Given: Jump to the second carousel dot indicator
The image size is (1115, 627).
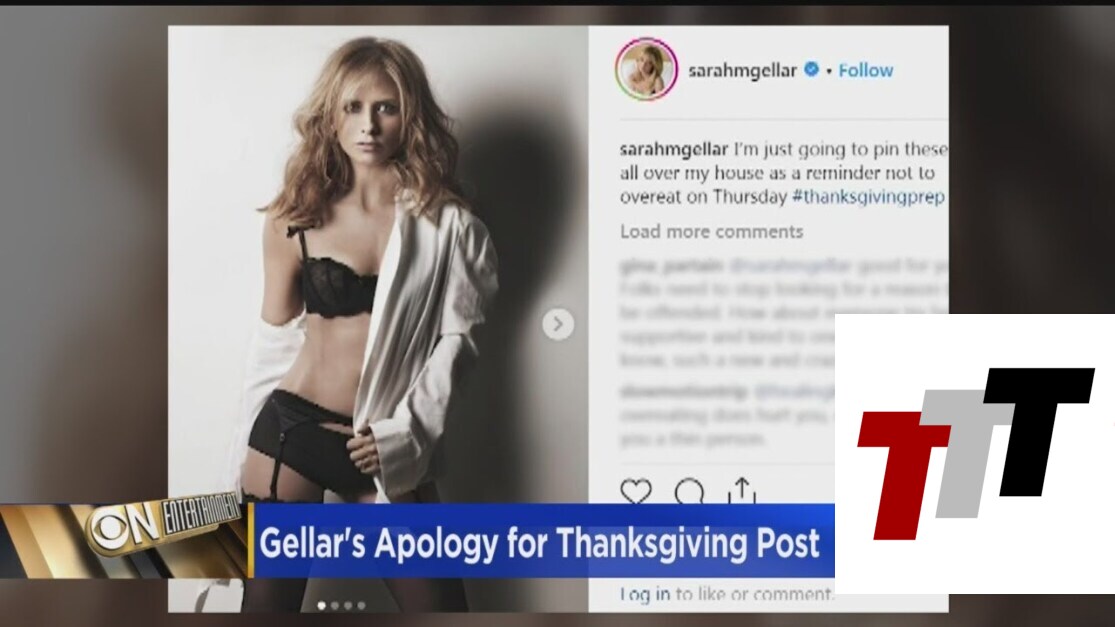Looking at the screenshot, I should [335, 606].
